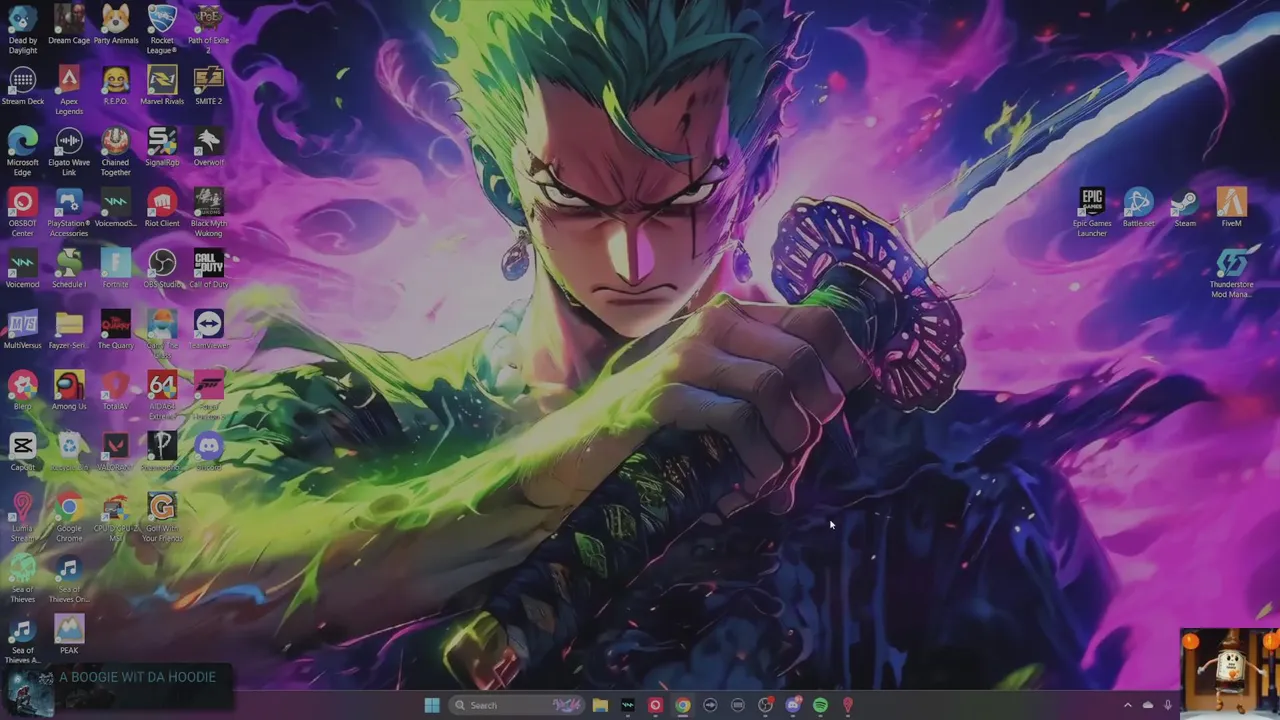Select the Party Animals corgi icon
The image size is (1280, 720).
115,19
